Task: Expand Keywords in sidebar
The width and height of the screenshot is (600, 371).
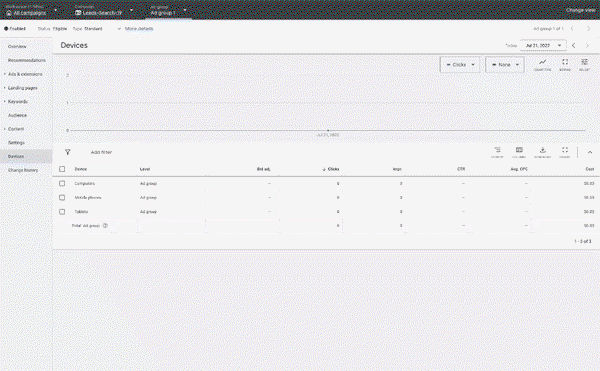Action: click(5, 102)
